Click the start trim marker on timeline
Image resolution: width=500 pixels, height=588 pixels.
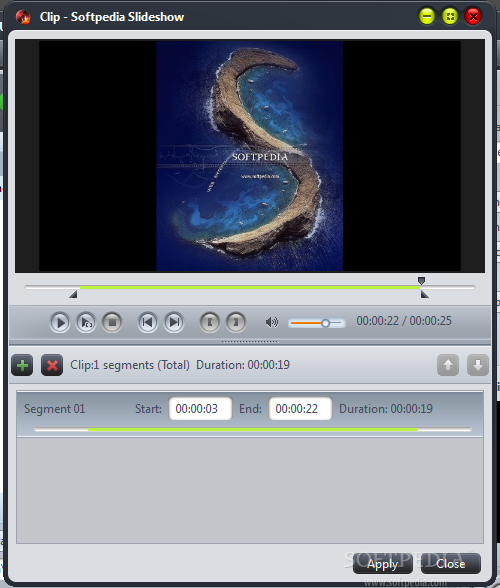[74, 294]
